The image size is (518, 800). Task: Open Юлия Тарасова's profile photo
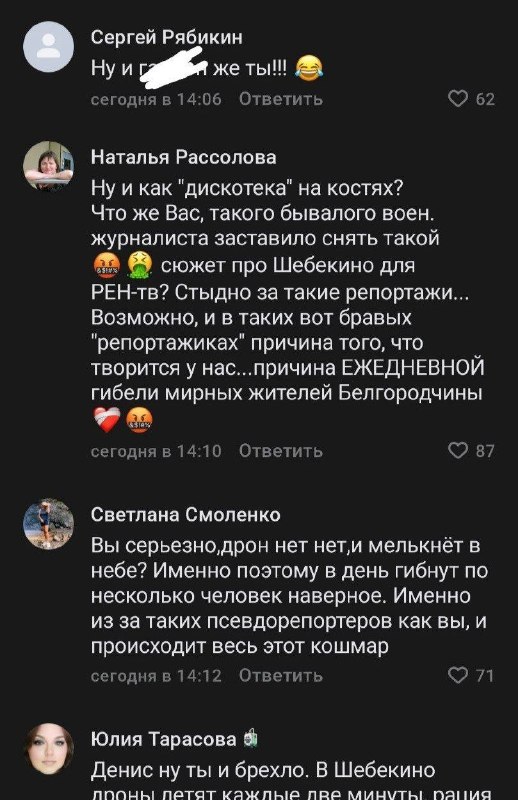pyautogui.click(x=48, y=748)
